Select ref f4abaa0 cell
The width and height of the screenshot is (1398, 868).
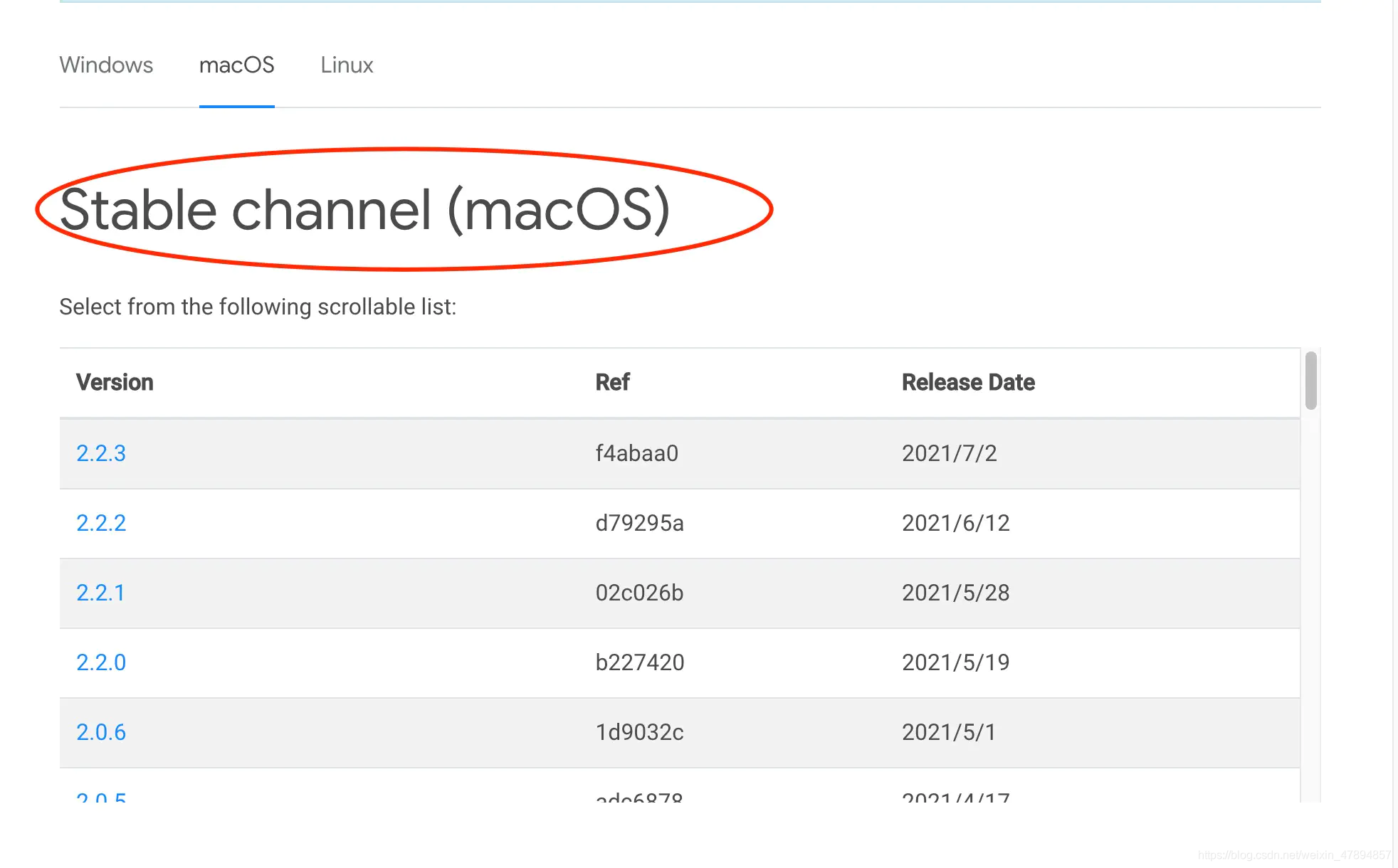coord(637,453)
